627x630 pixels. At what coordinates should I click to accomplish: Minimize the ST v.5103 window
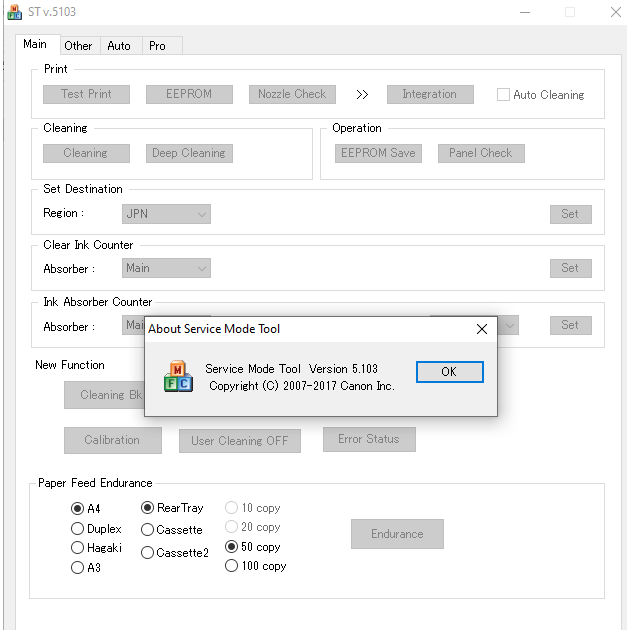[x=525, y=12]
